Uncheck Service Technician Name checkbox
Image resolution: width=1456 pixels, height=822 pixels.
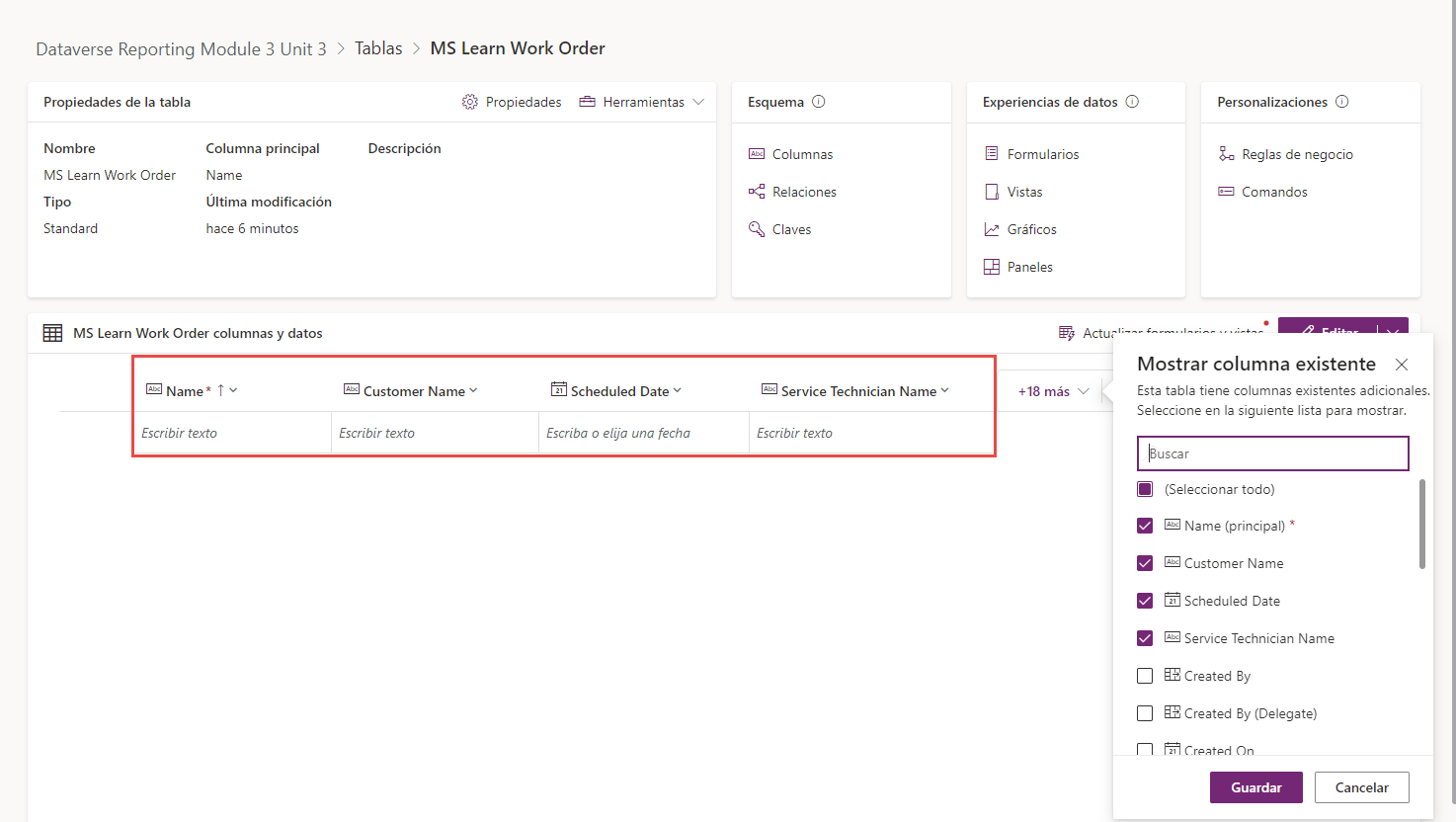[1145, 638]
